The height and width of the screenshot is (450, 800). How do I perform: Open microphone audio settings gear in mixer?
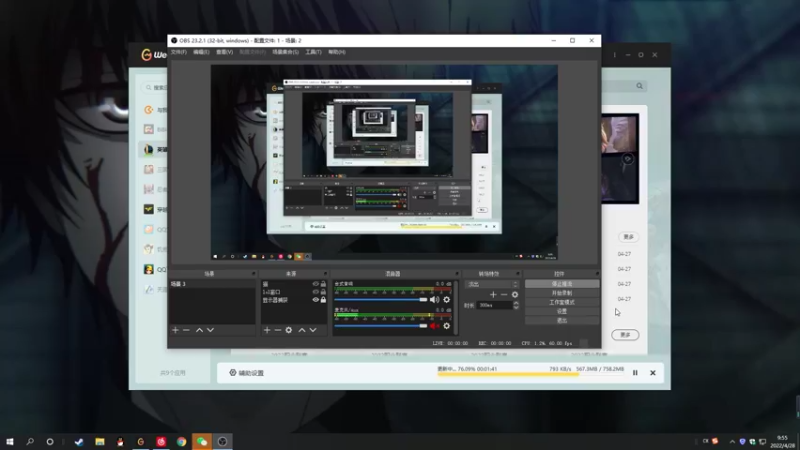point(446,326)
